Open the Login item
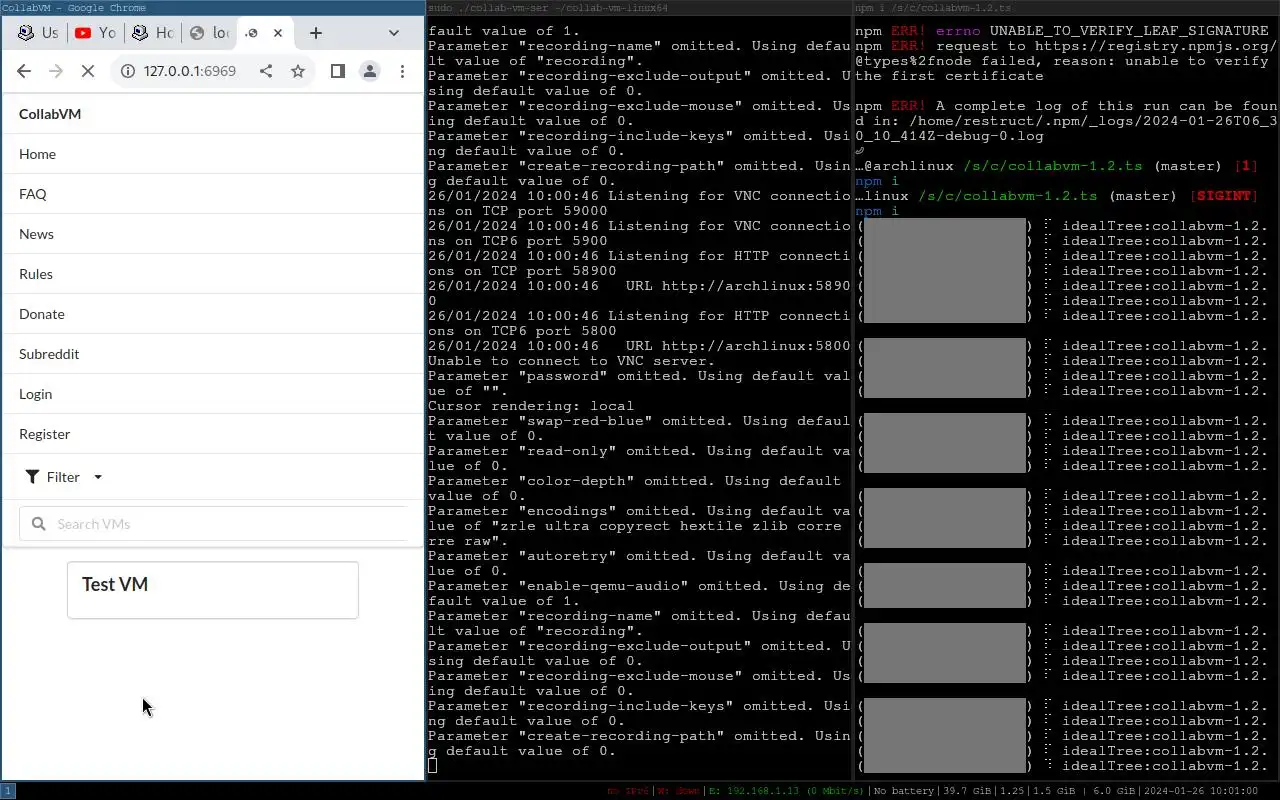1280x800 pixels. pos(213,394)
